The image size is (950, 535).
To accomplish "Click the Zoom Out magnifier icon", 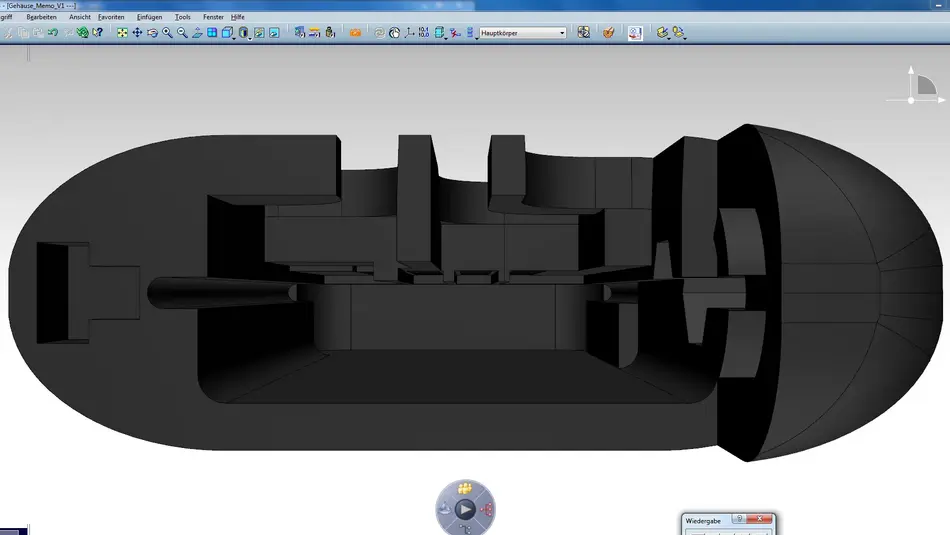I will (x=182, y=33).
